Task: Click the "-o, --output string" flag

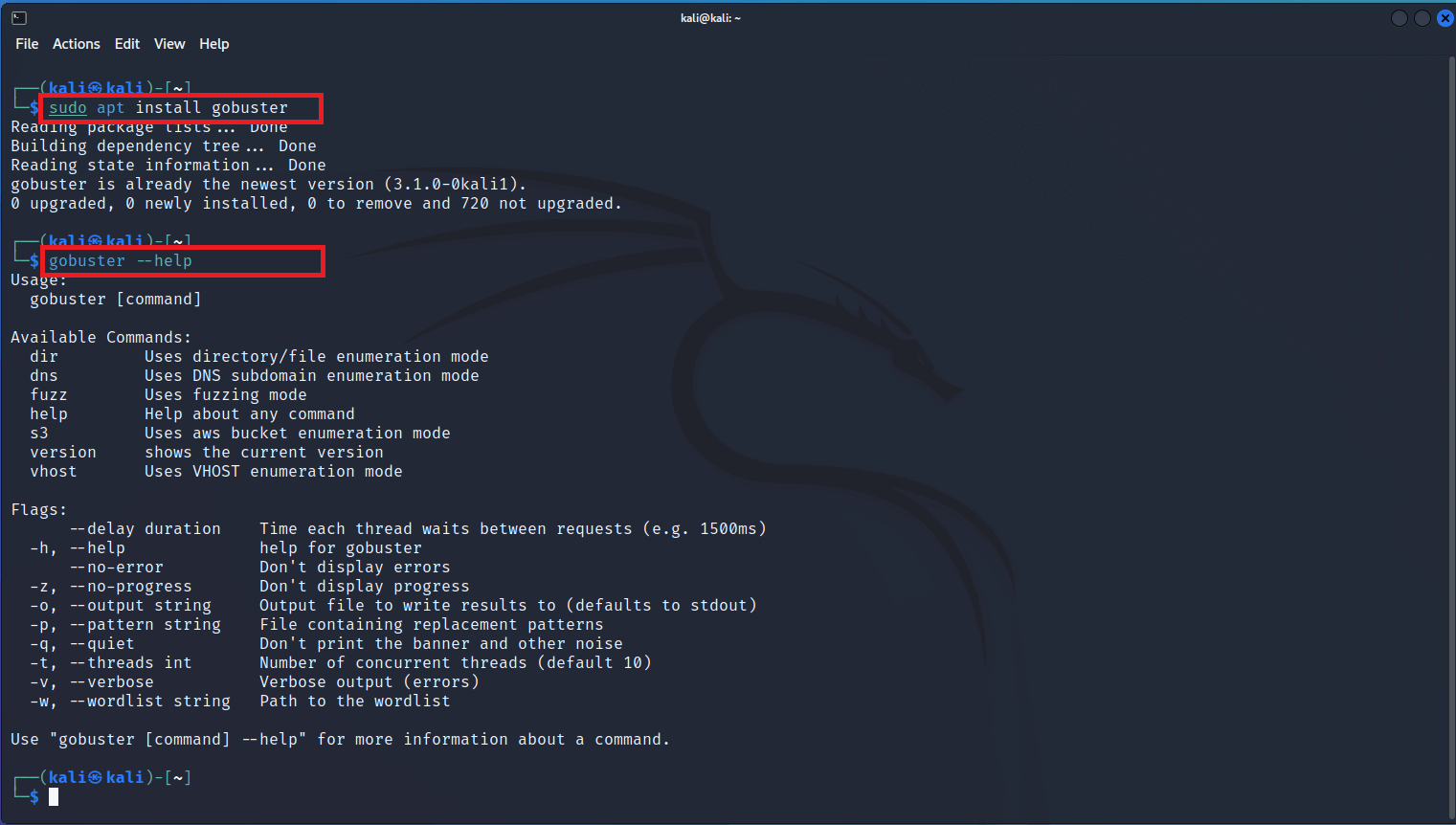Action: pos(121,606)
